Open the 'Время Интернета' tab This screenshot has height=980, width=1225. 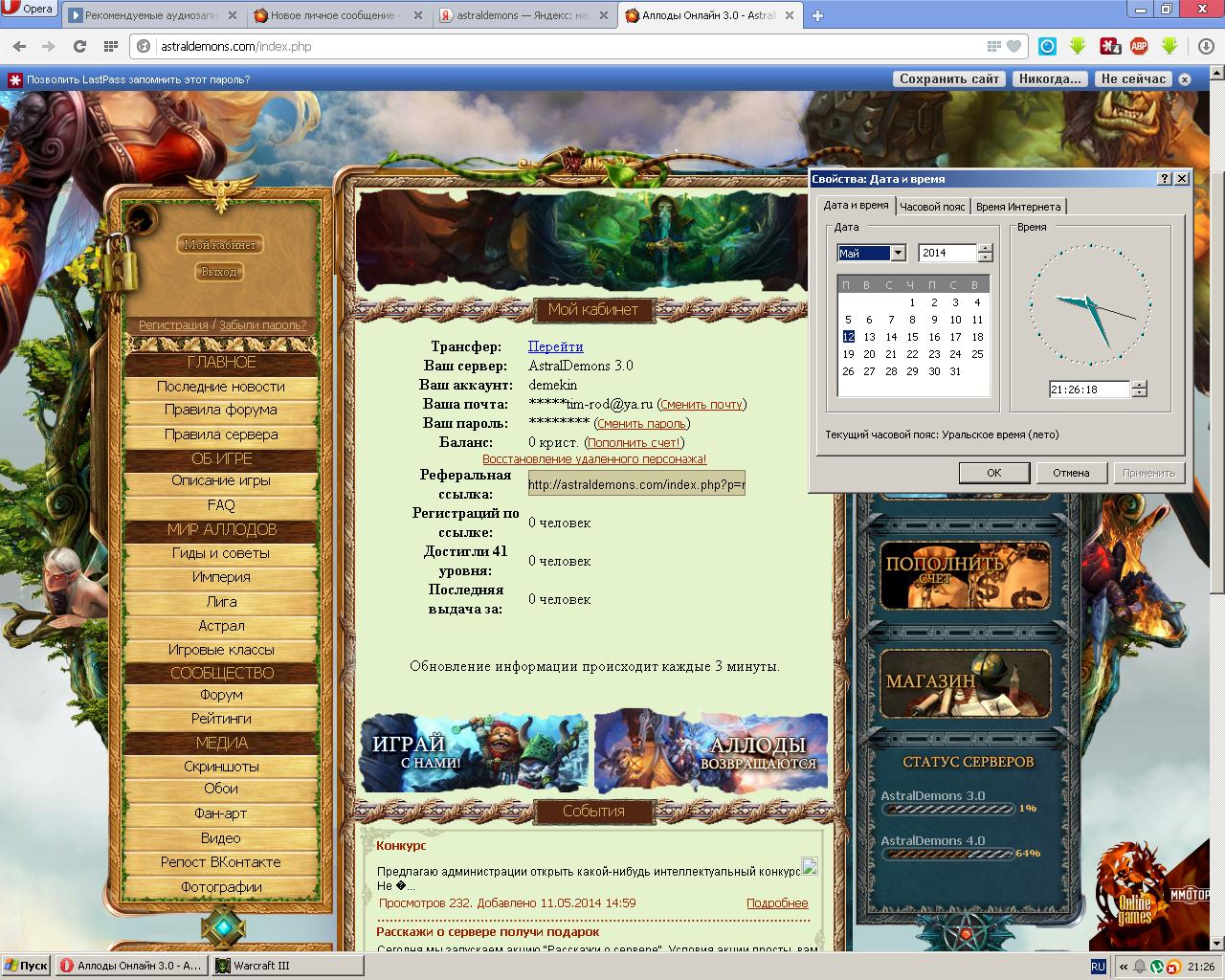click(x=1018, y=206)
